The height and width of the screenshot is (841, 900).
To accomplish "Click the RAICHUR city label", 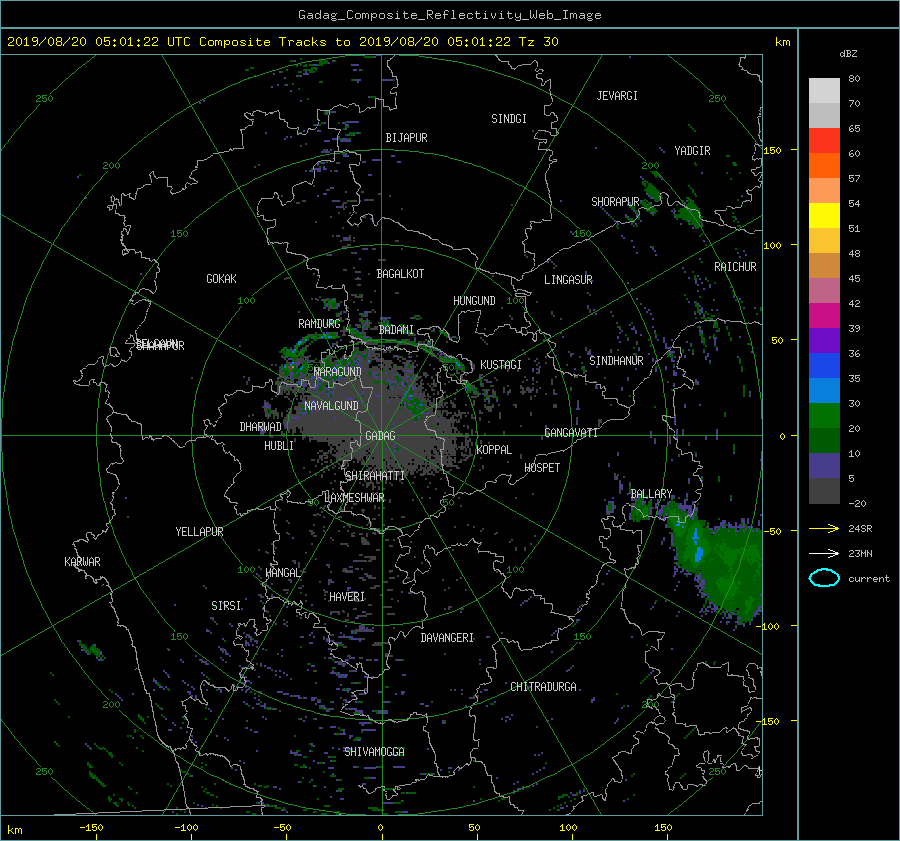I will (x=735, y=267).
